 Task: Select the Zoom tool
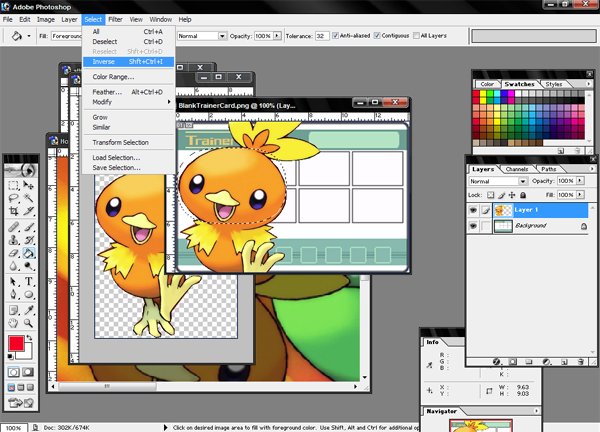(28, 323)
